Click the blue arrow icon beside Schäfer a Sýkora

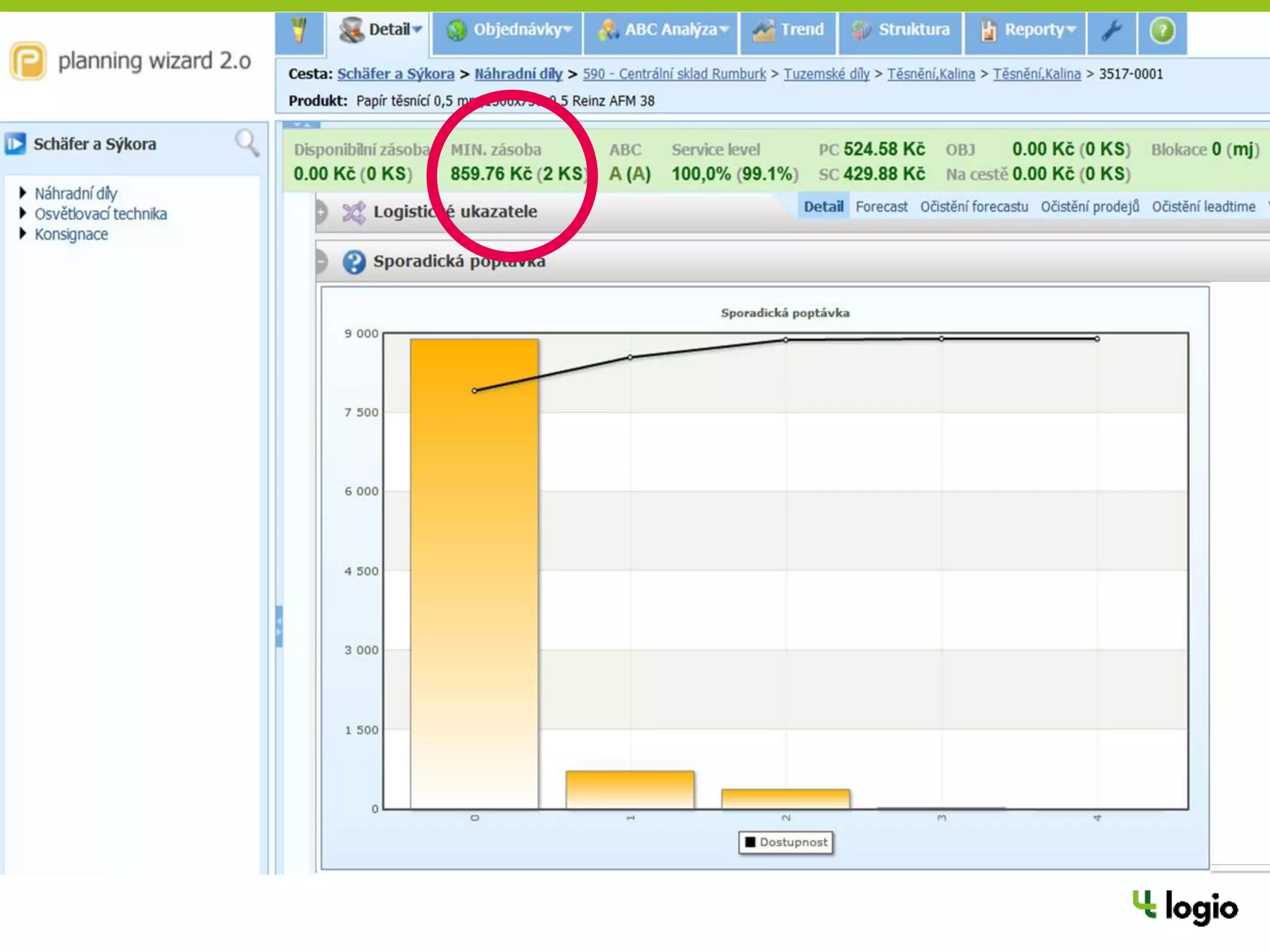click(16, 144)
